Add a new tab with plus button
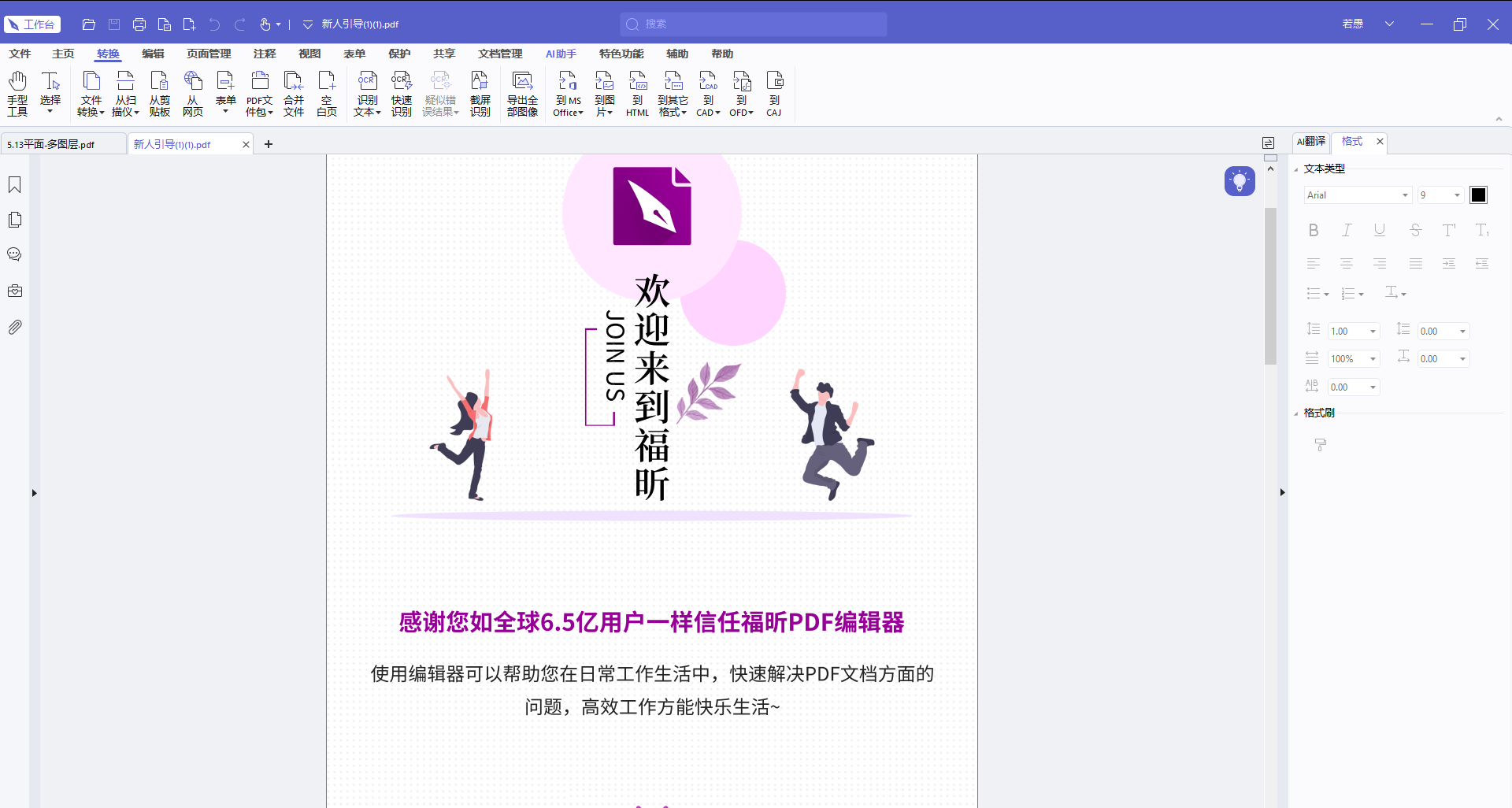This screenshot has width=1512, height=808. [269, 144]
